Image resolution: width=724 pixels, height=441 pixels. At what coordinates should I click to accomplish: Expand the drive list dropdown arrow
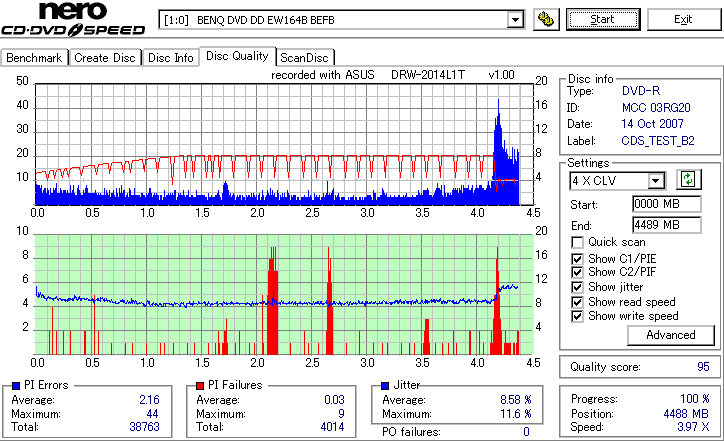515,20
